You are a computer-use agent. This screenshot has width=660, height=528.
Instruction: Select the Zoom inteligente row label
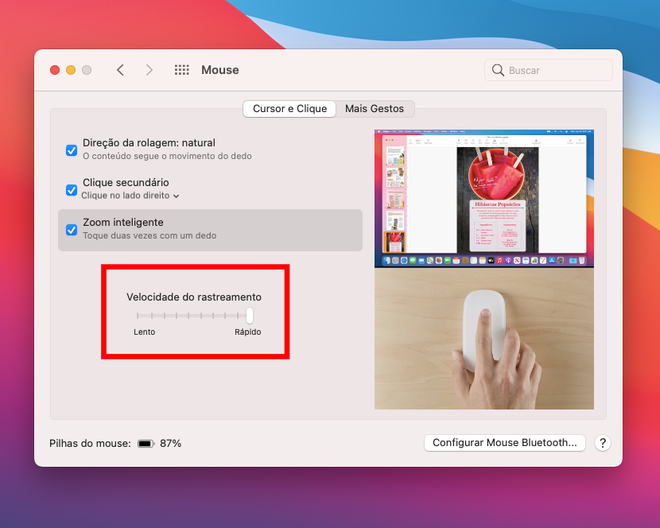[123, 222]
